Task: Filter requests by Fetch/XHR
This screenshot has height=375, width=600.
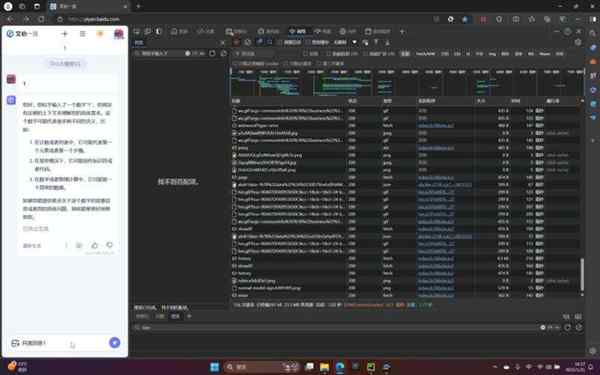Action: 425,54
